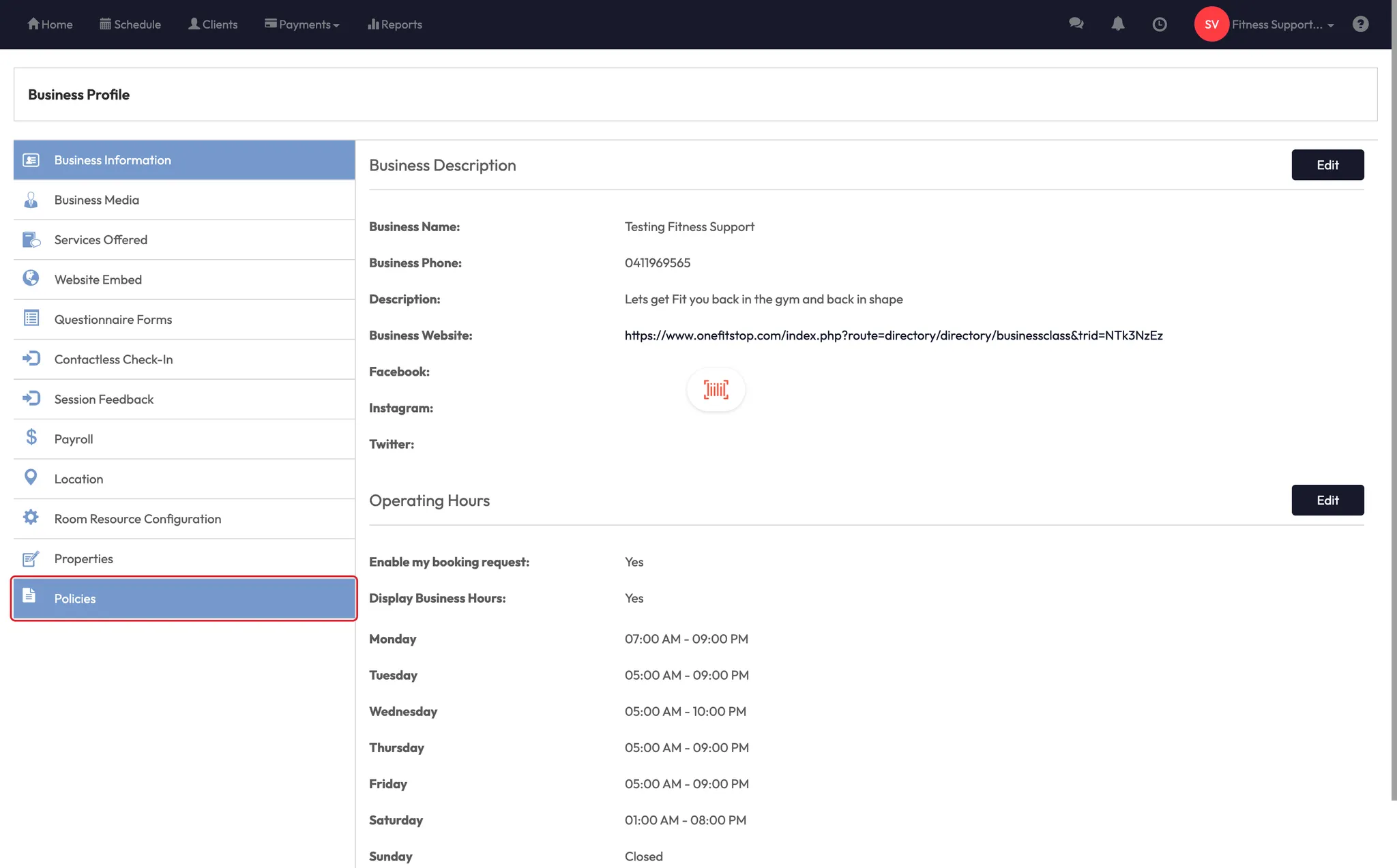Open the Reports menu item
1397x868 pixels.
395,25
